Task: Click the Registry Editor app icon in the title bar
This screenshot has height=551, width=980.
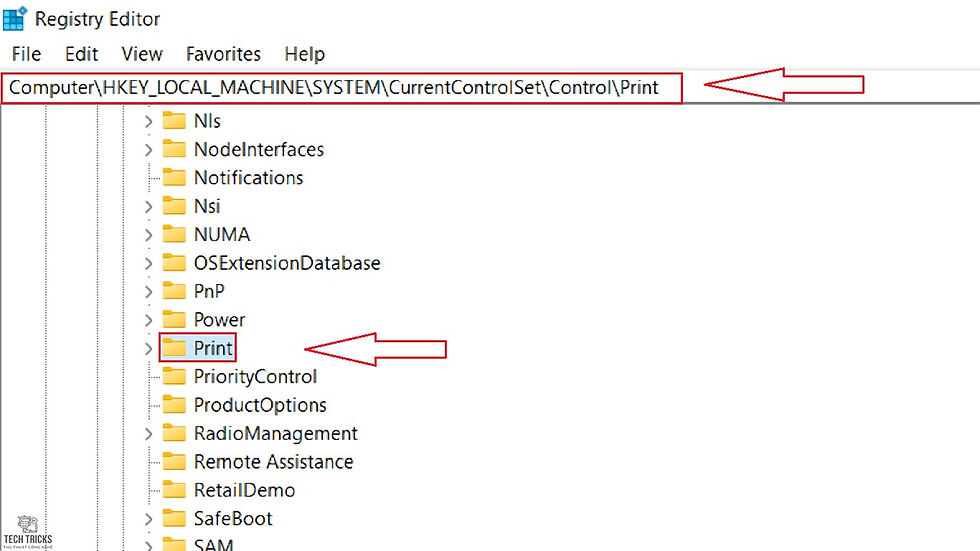Action: [x=15, y=19]
